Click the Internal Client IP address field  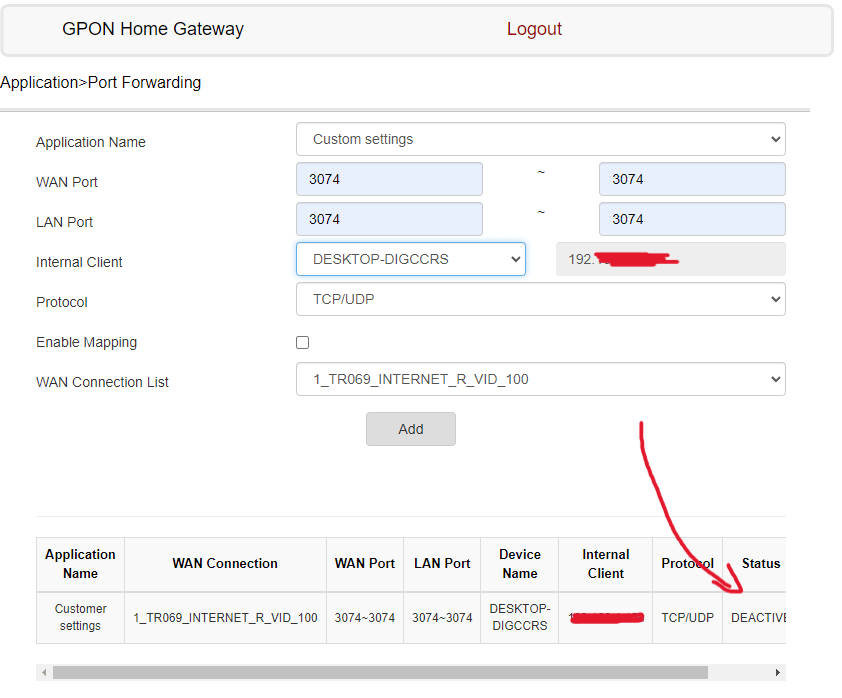pos(670,258)
